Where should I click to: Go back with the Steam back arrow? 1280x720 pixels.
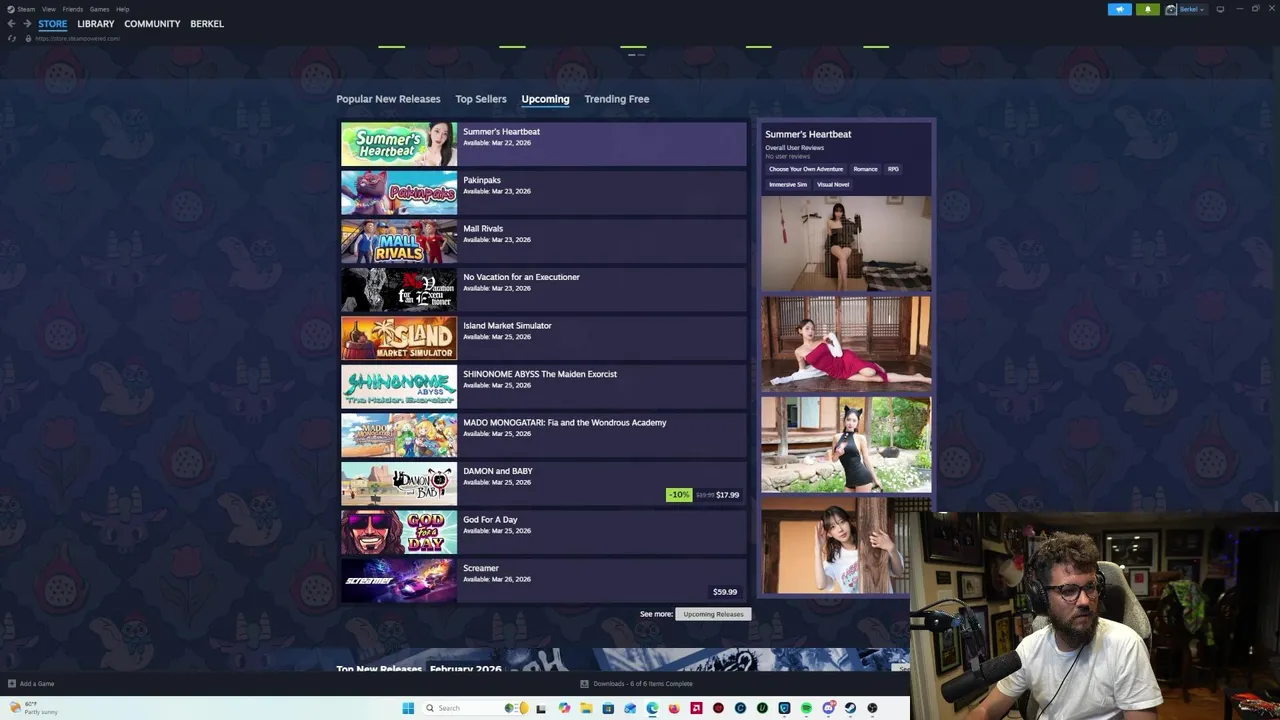coord(11,24)
